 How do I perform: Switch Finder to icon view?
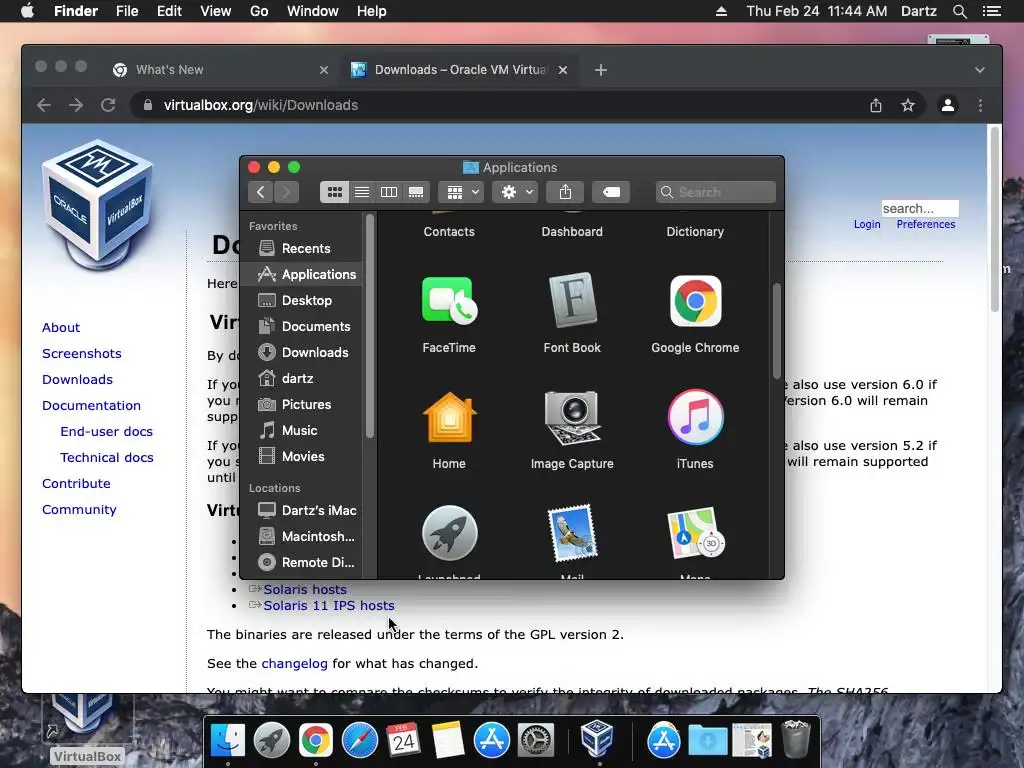click(x=334, y=192)
